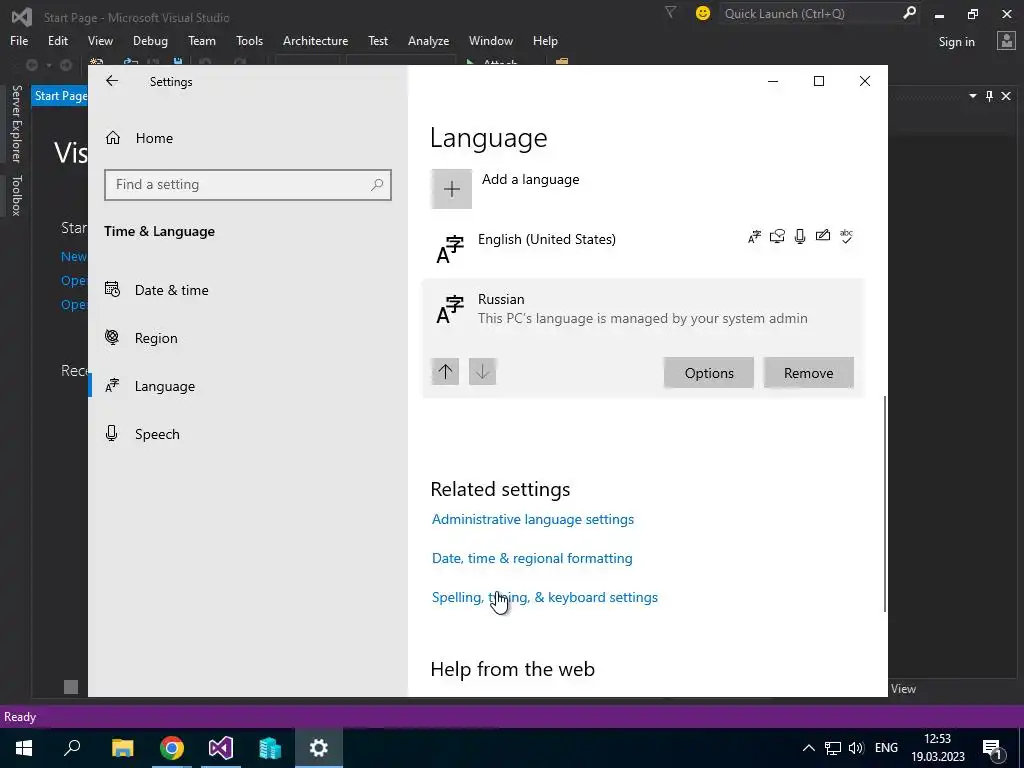Open the Visual Studio panel window position dropdown
The image size is (1024, 768).
pyautogui.click(x=973, y=96)
